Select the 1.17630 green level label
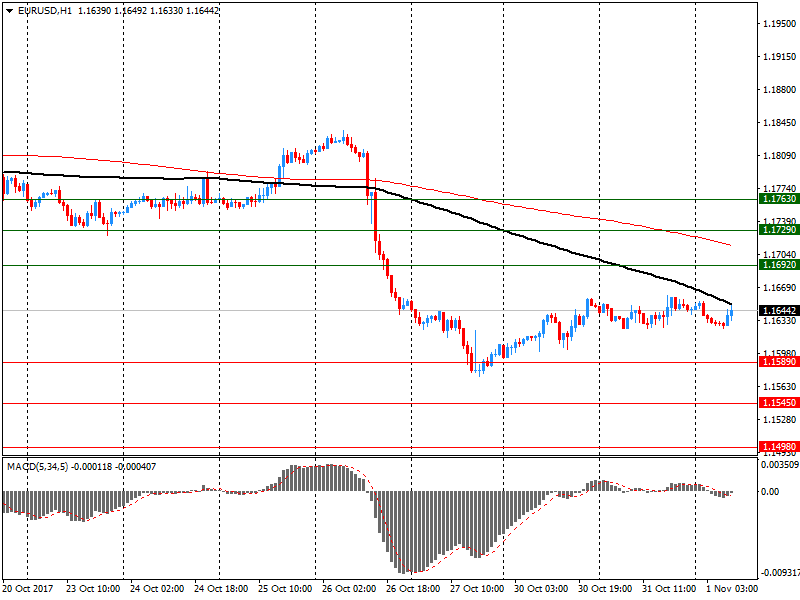Viewport: 800px width, 600px height. [x=779, y=199]
